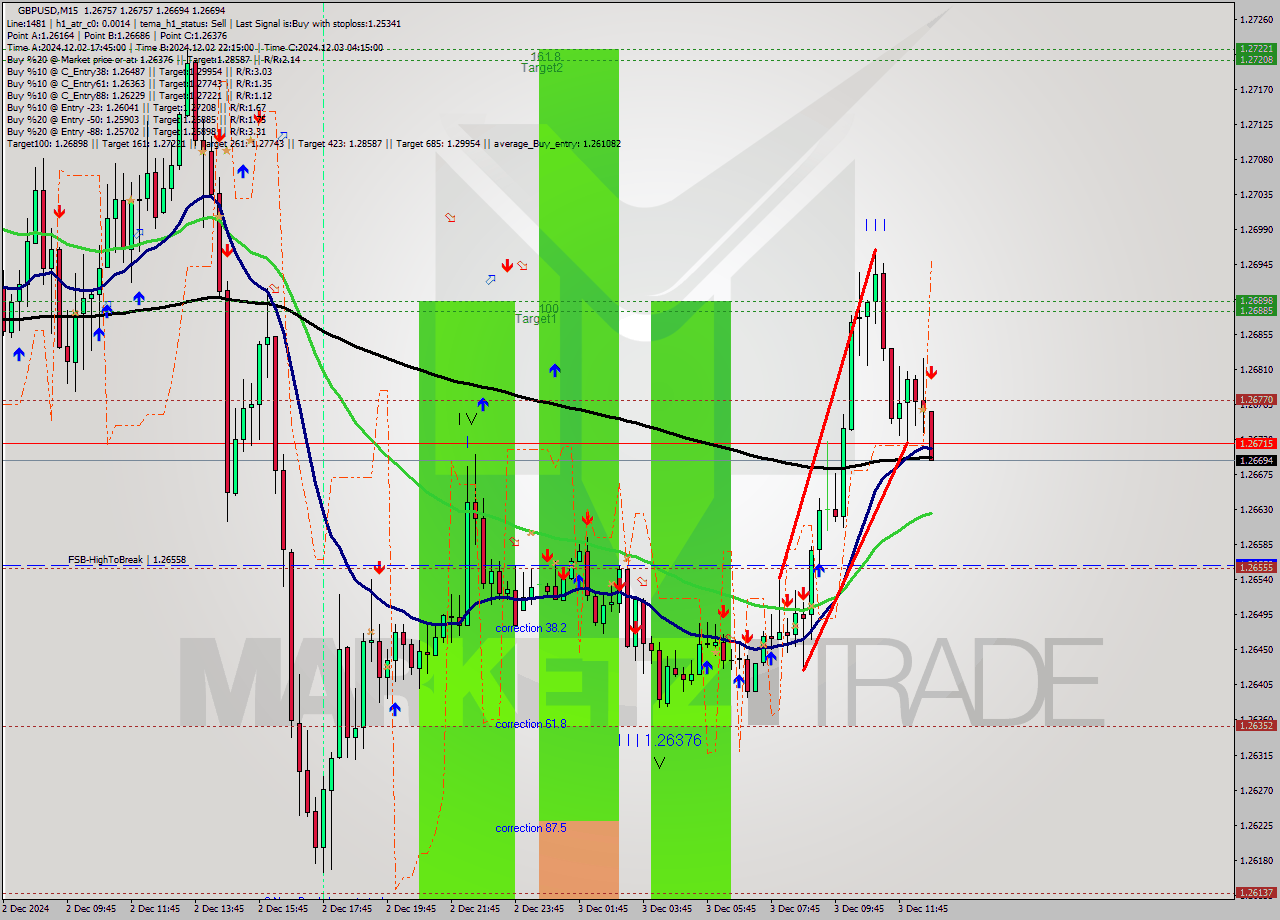Screen dimensions: 1280x920
Task: Click the 'I I I 1.26376' wave label
Action: (659, 740)
